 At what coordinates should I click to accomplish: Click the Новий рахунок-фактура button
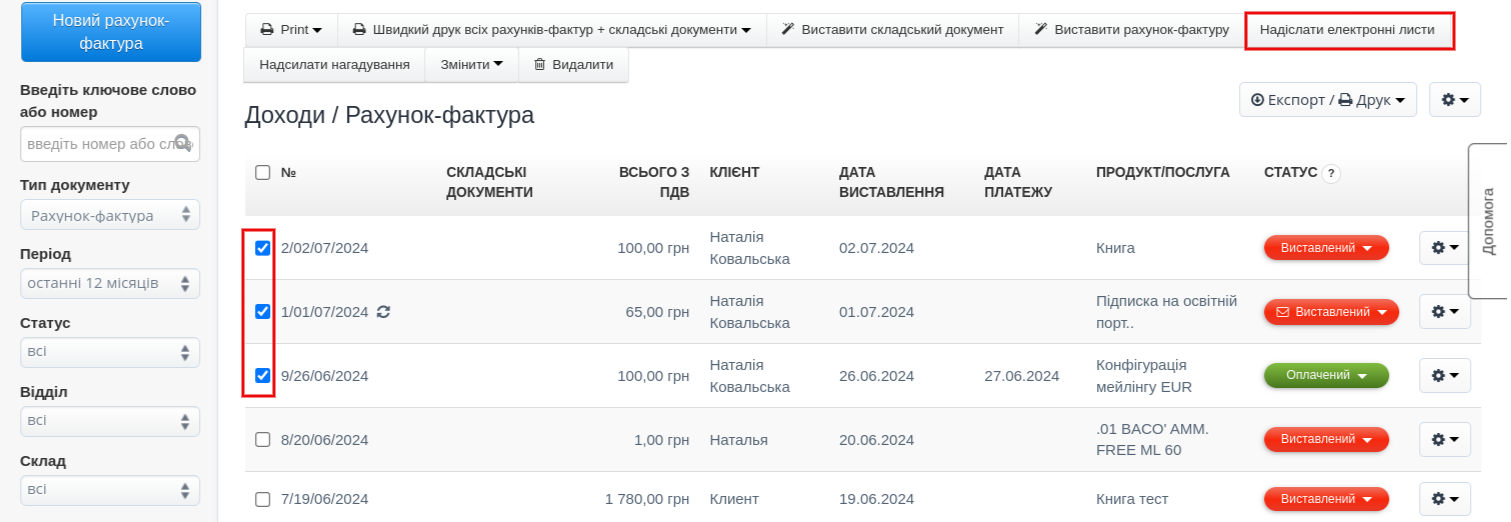pos(111,32)
